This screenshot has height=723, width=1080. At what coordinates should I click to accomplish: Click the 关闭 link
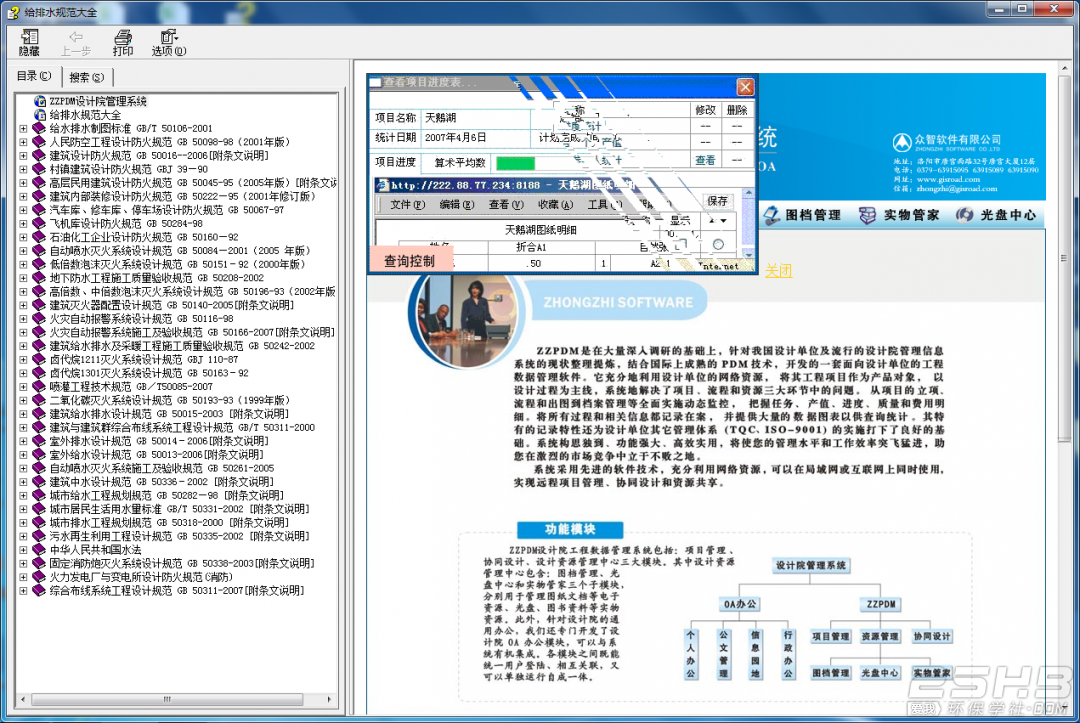tap(778, 271)
